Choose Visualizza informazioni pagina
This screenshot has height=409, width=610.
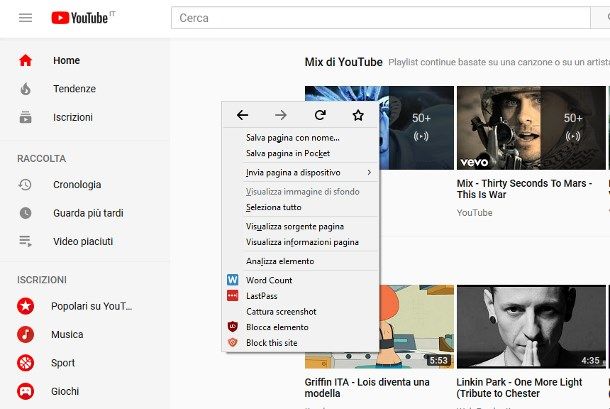pos(302,242)
